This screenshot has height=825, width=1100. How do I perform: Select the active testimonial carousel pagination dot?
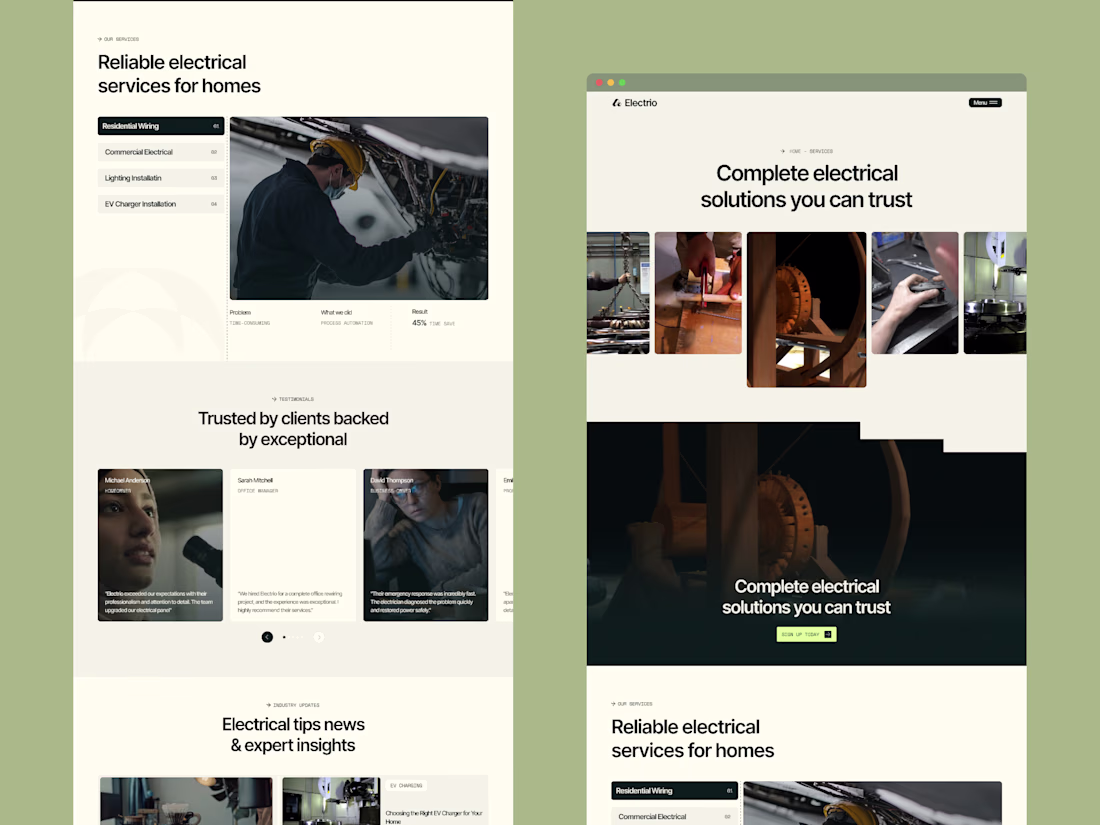(284, 637)
